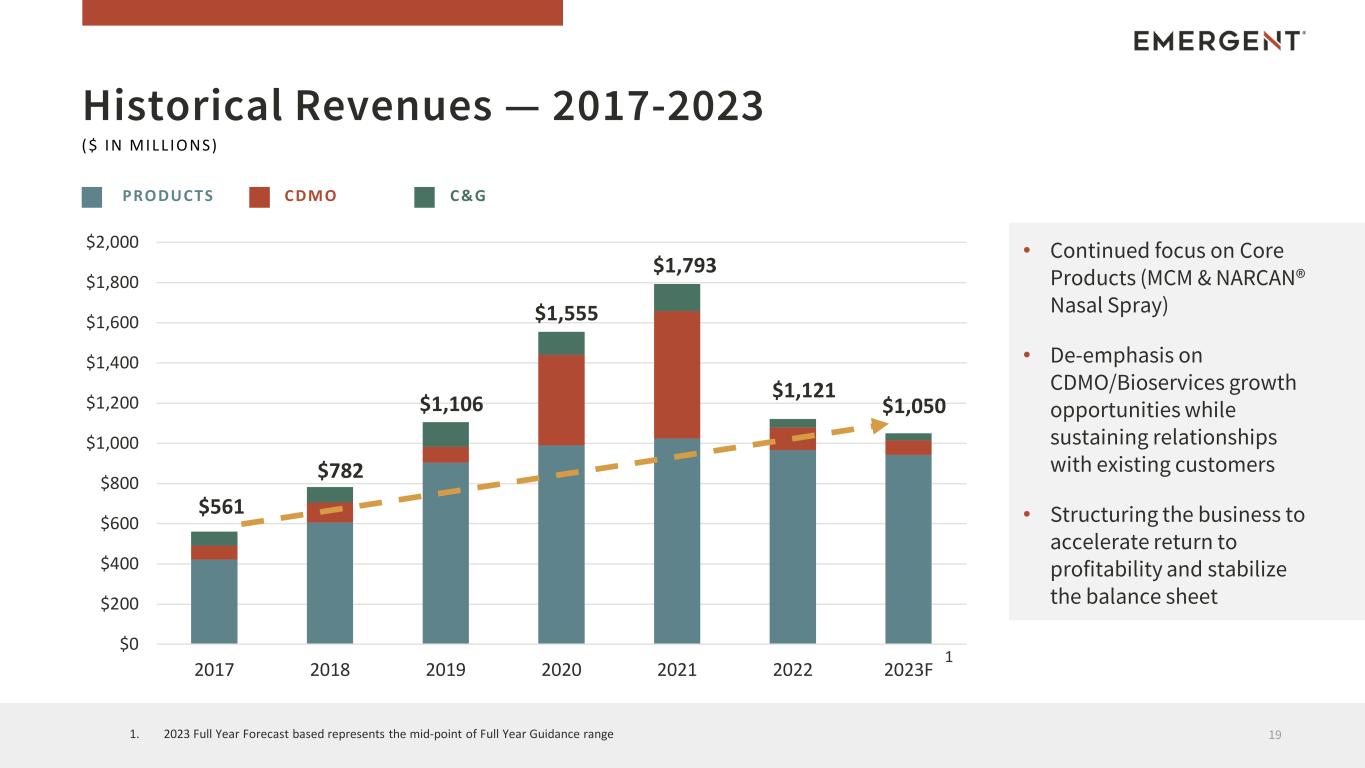The image size is (1365, 768).
Task: Select the 2021 bar's CDMO segment
Action: coord(677,374)
